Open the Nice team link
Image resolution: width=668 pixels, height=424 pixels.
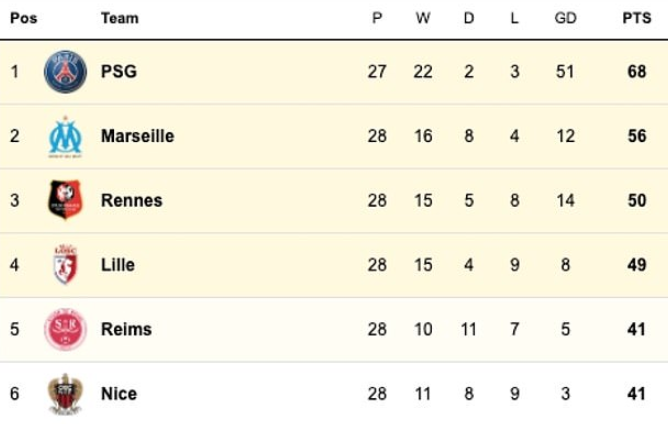click(119, 394)
